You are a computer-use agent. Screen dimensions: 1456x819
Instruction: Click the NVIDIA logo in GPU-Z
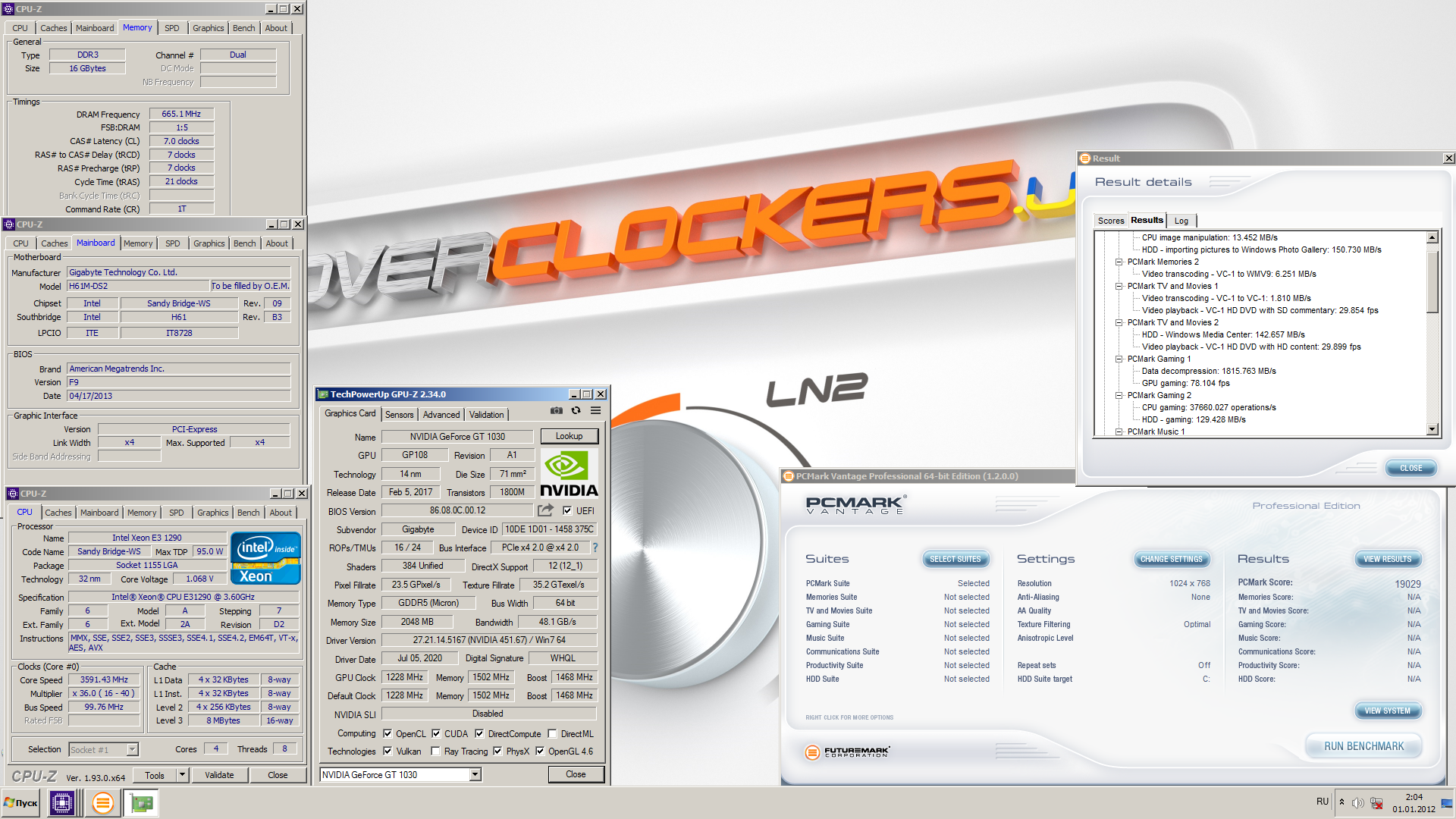[x=569, y=474]
